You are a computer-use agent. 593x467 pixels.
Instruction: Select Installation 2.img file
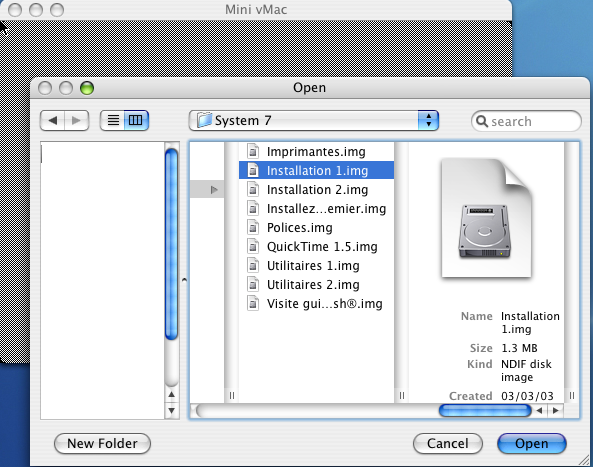pyautogui.click(x=317, y=189)
